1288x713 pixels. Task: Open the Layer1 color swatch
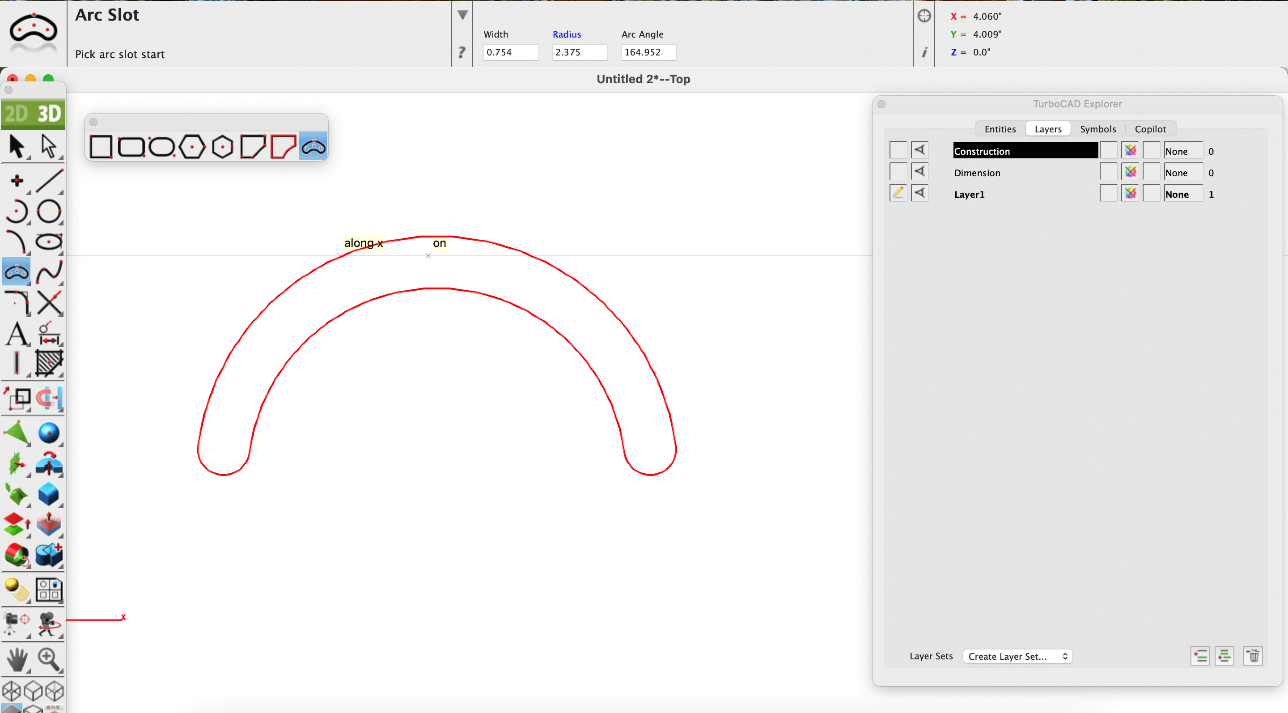click(x=1130, y=194)
